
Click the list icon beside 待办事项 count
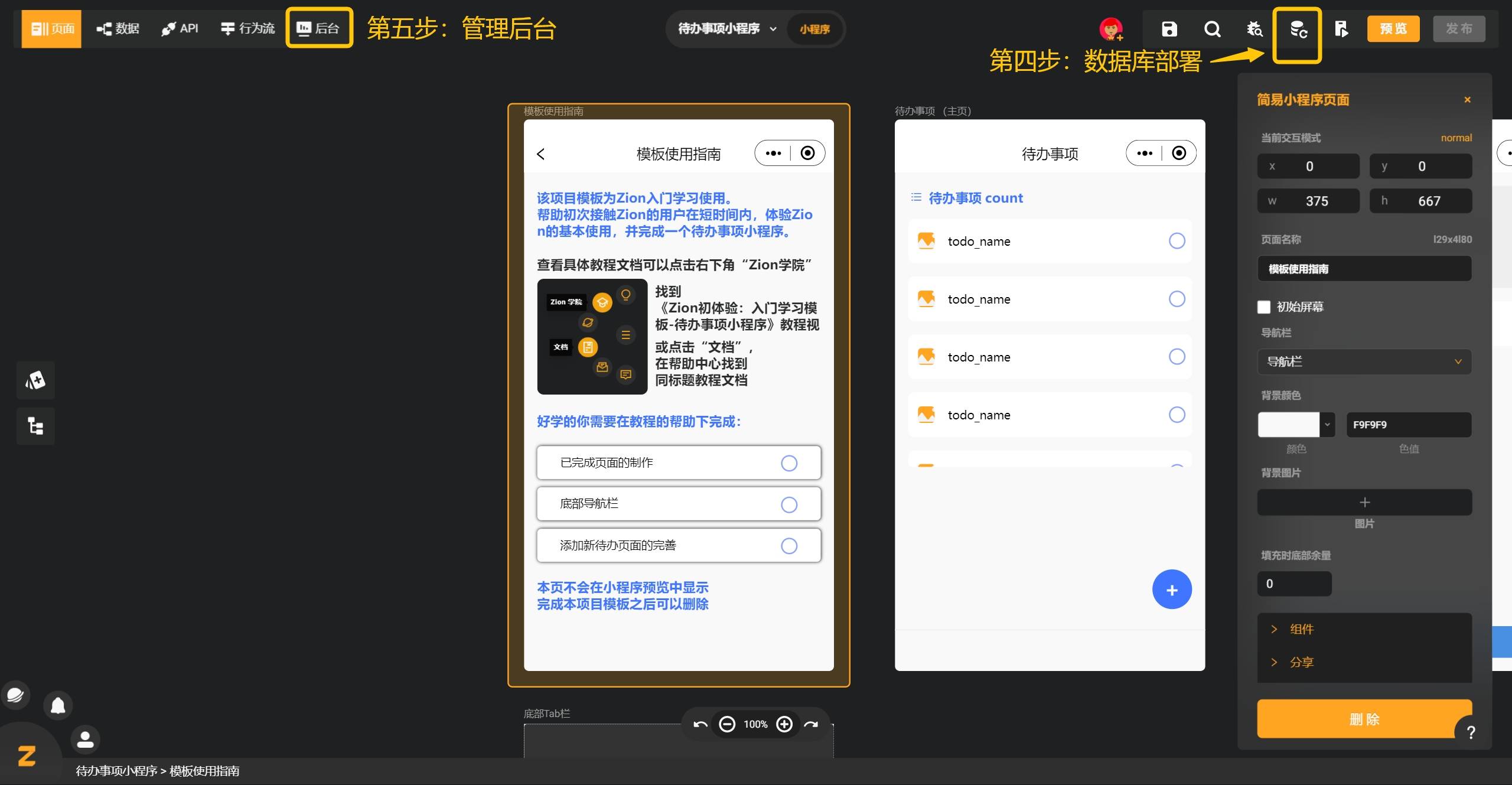pyautogui.click(x=916, y=197)
